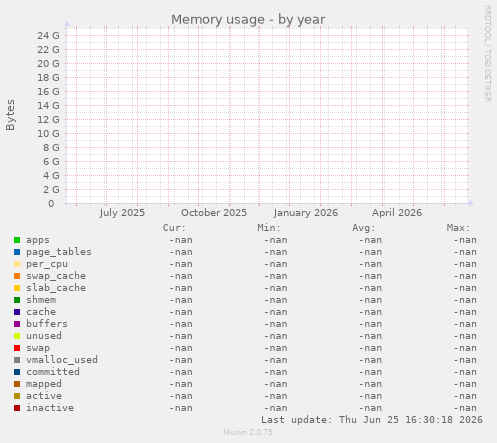Click the 'Max:' column header
497x443 pixels.
pos(458,228)
